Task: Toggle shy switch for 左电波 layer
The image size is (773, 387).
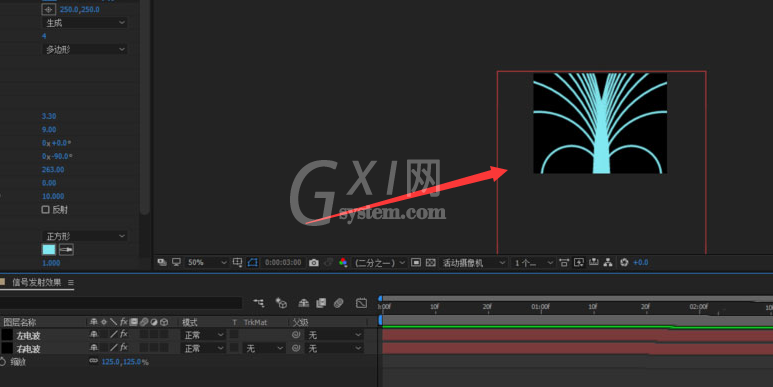Action: tap(94, 334)
